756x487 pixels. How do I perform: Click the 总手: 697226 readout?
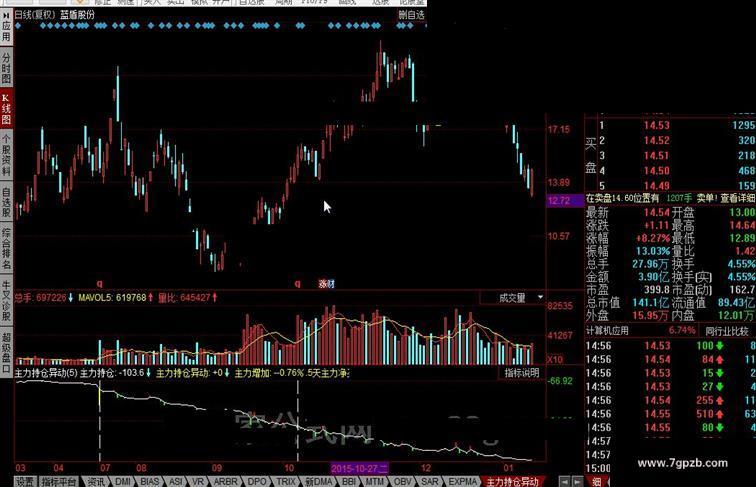43,298
